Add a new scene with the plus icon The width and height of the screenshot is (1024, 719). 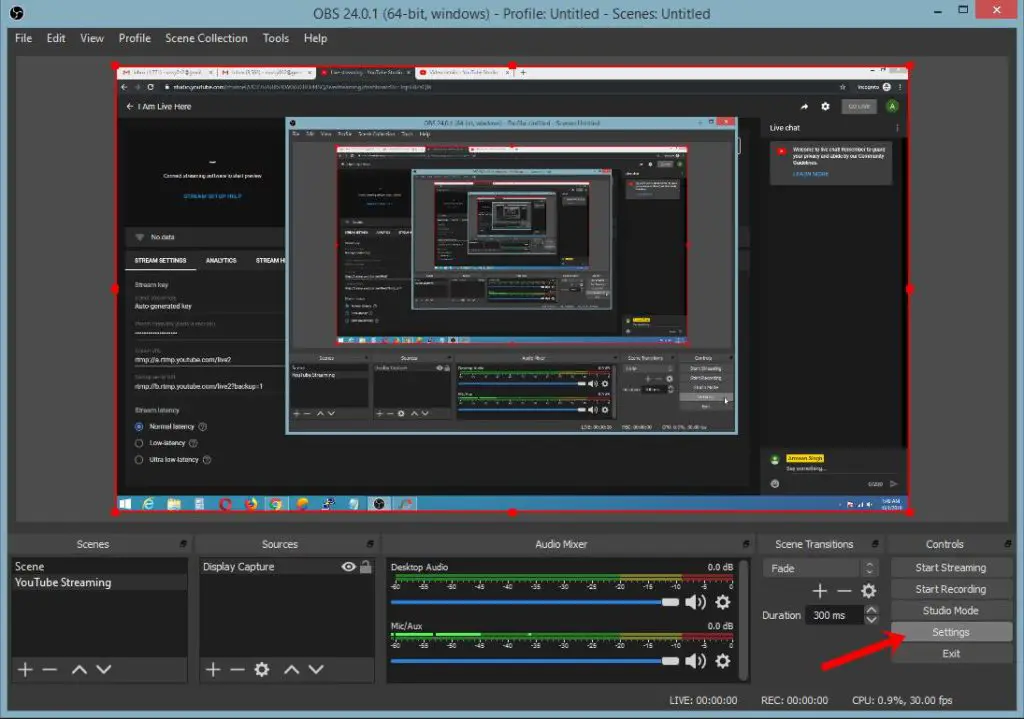coord(25,669)
